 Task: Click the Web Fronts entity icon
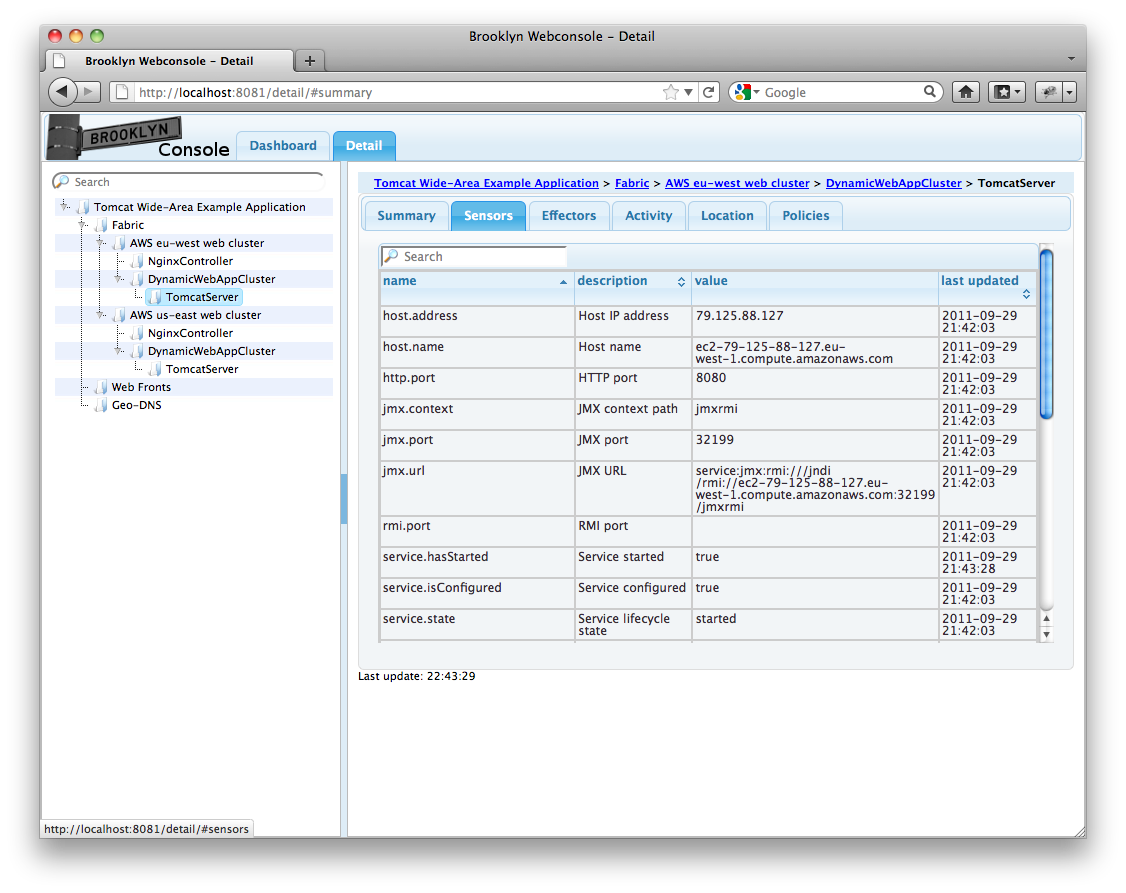[101, 387]
